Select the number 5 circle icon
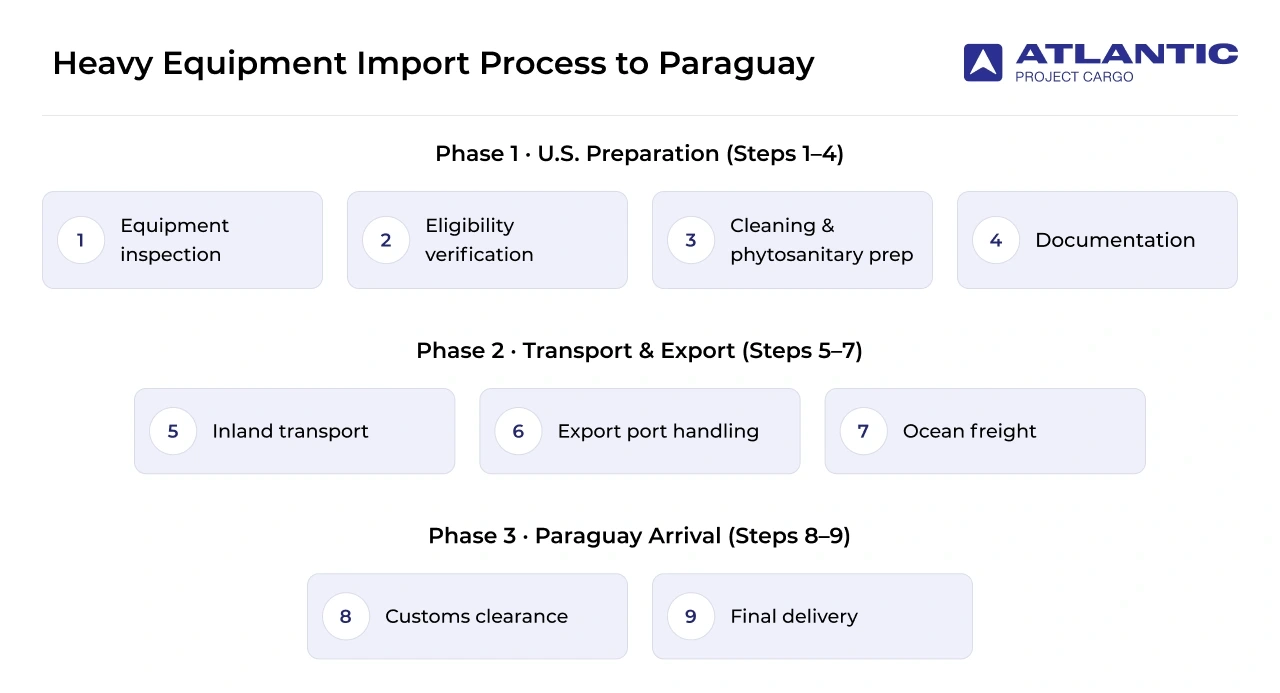1280x693 pixels. [173, 431]
